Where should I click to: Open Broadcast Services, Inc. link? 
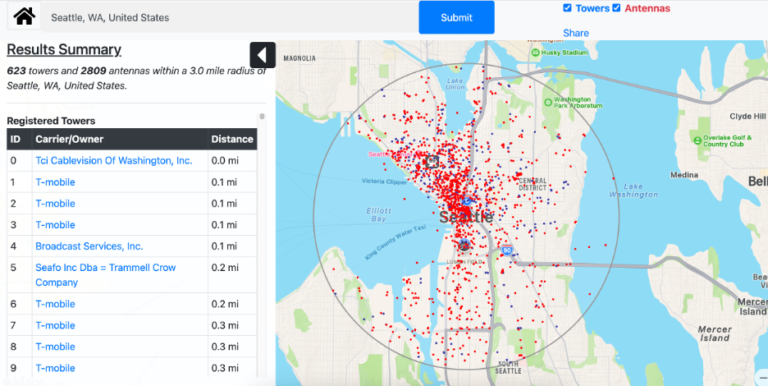click(x=89, y=246)
